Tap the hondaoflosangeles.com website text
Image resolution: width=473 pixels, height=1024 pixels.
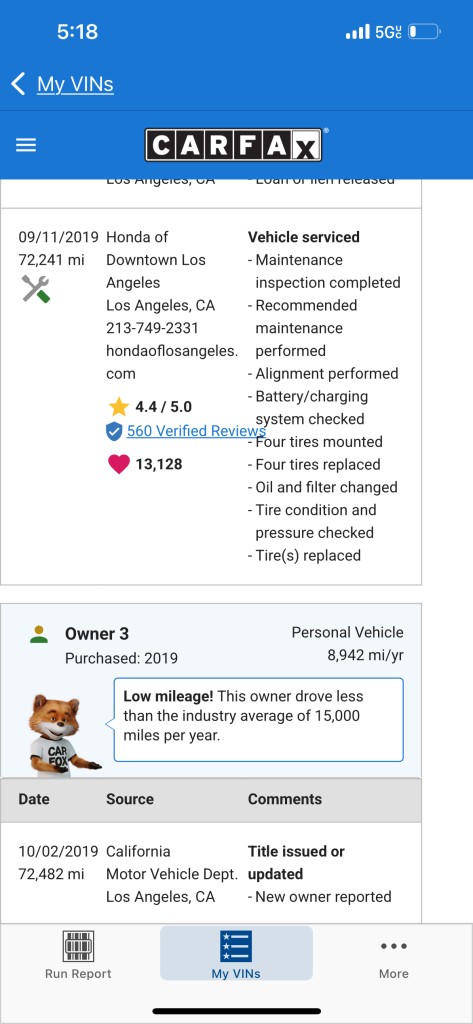(172, 362)
